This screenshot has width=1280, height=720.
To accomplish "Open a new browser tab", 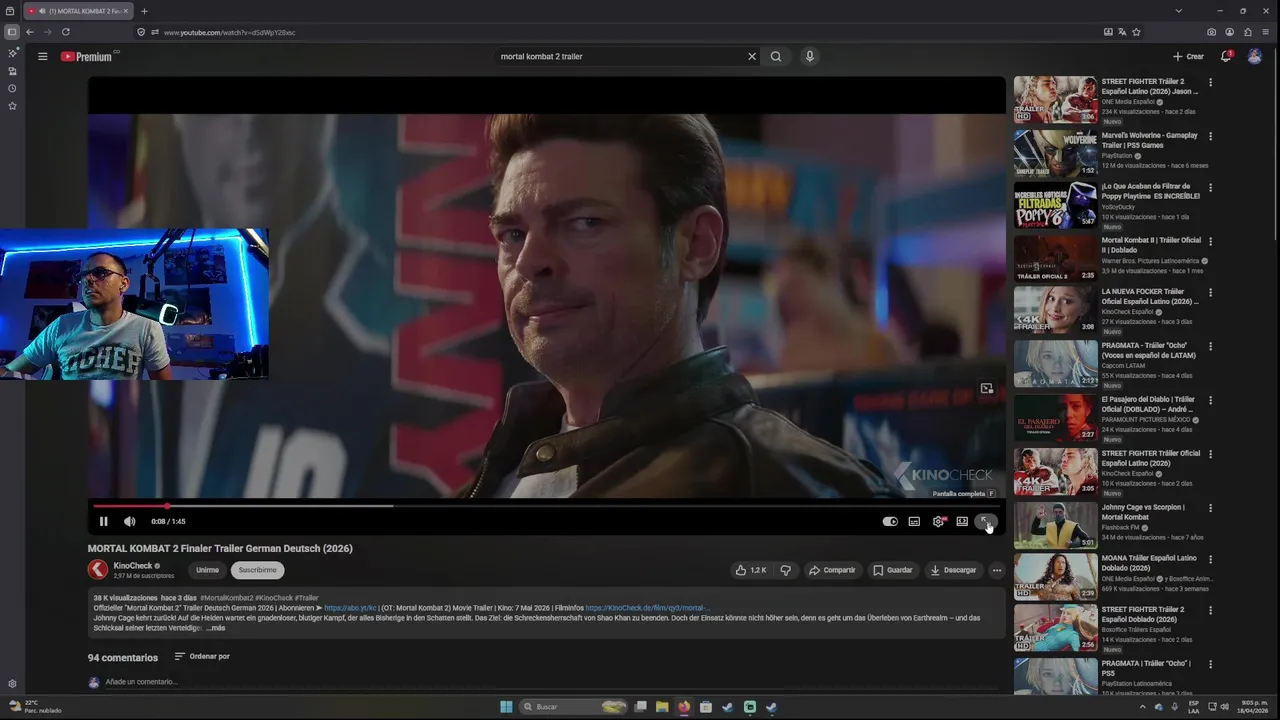I will coord(144,11).
